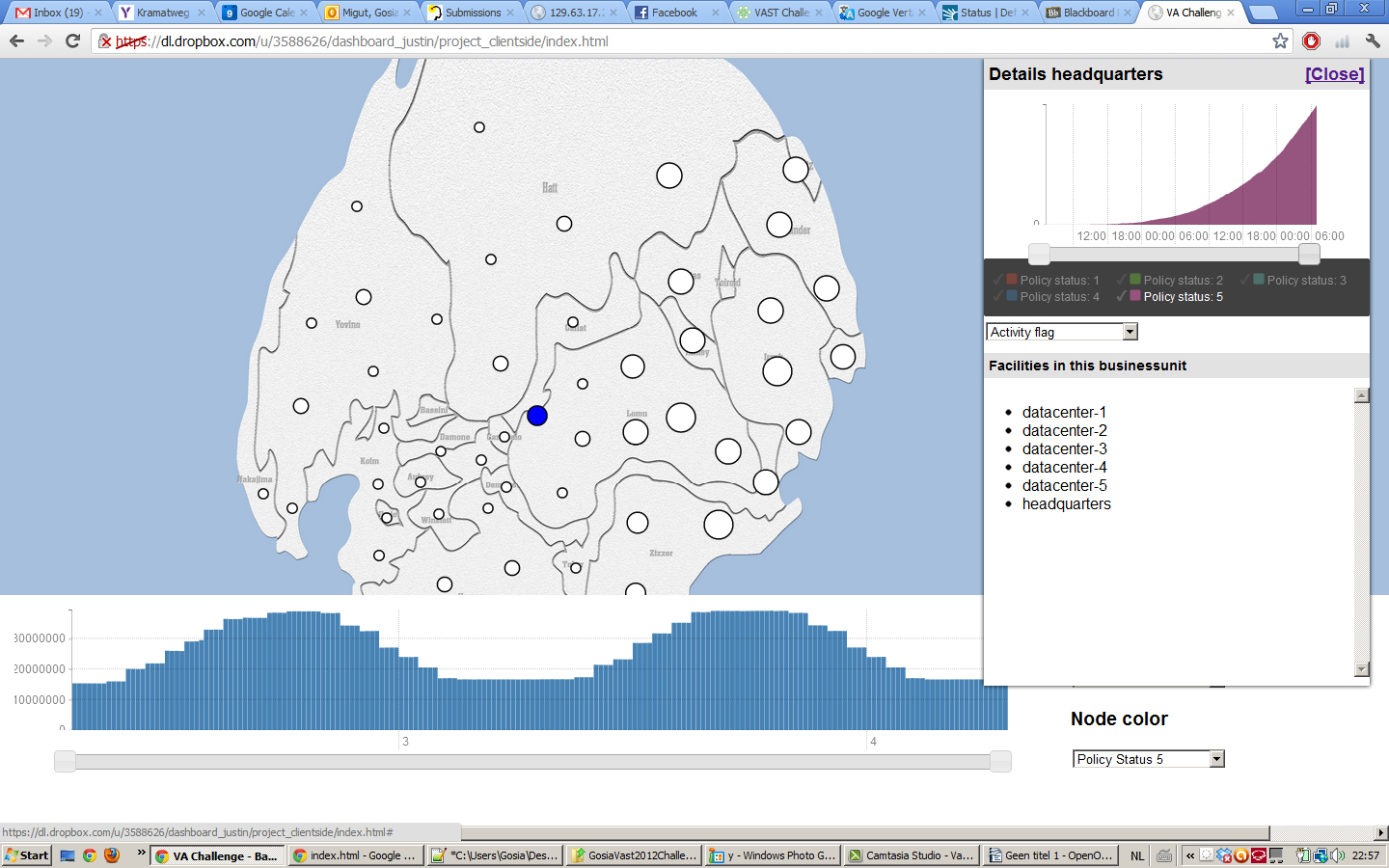Open the Activity flag dropdown
1389x868 pixels.
pos(1062,332)
